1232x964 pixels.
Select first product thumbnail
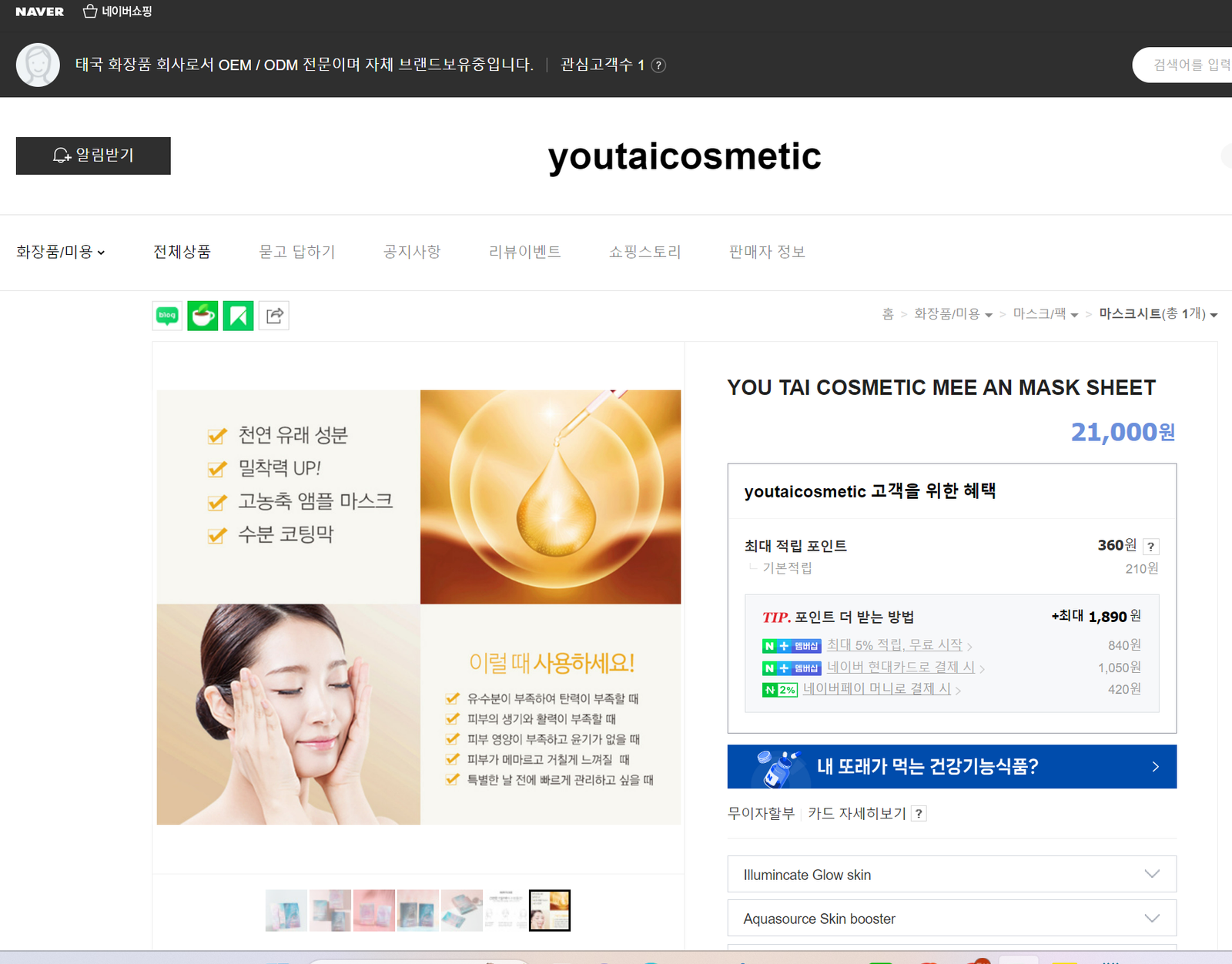286,910
